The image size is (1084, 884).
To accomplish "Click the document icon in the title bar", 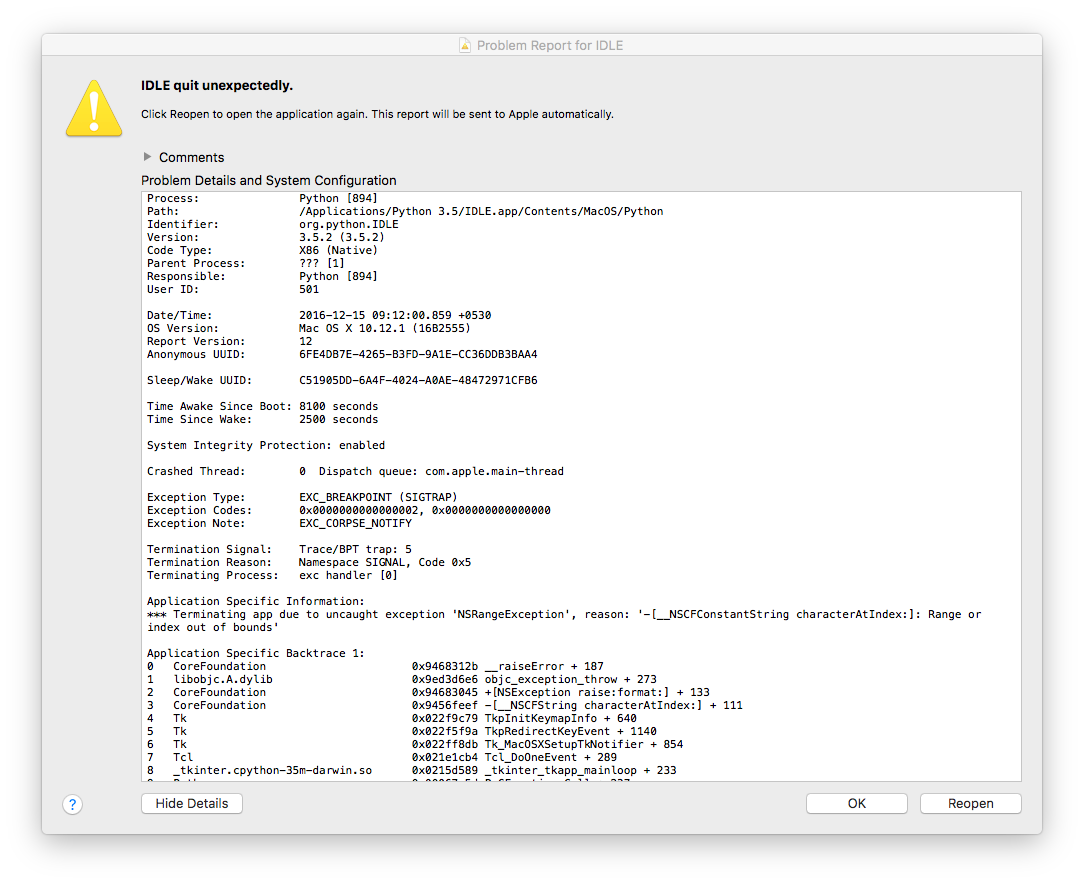I will 465,45.
